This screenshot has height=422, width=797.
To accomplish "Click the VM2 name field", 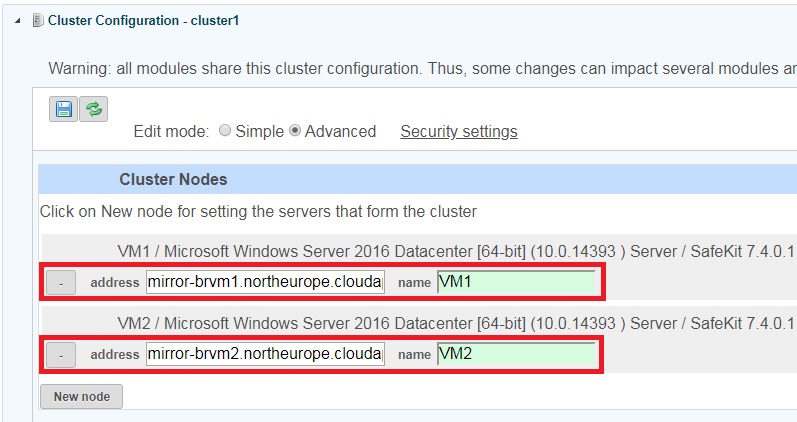I will tap(516, 354).
